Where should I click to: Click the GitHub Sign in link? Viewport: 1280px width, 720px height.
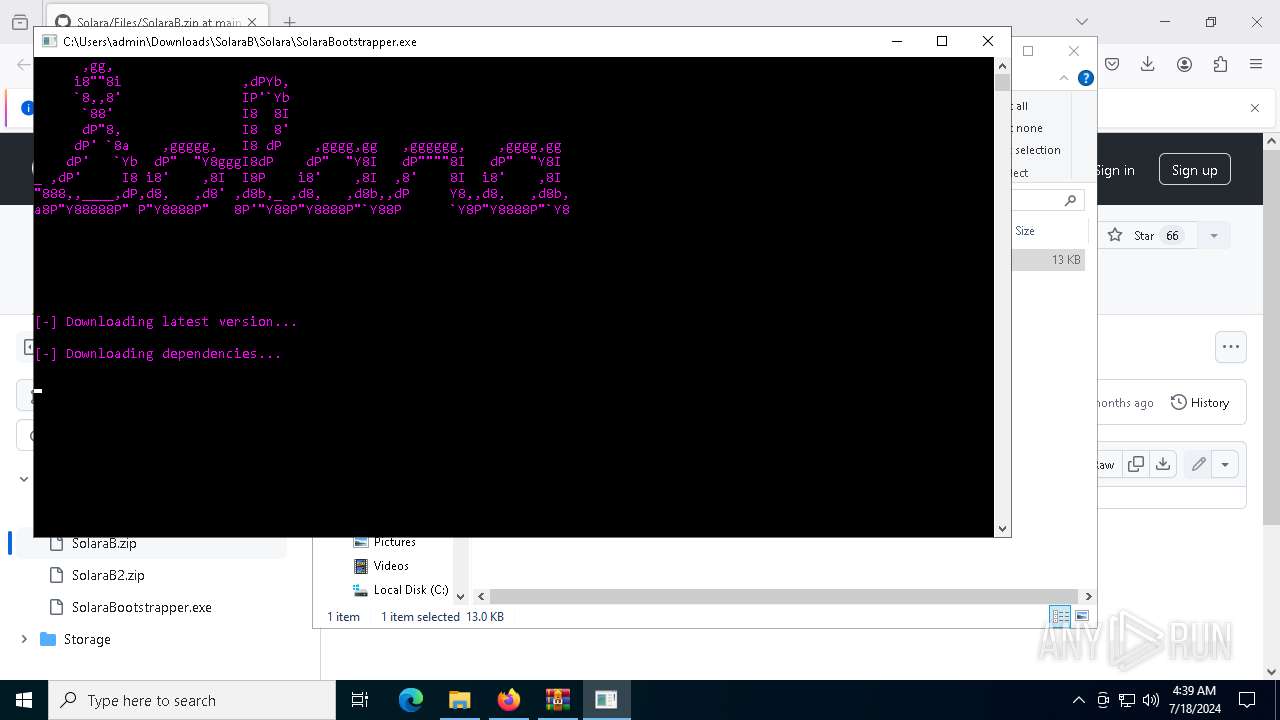pyautogui.click(x=1115, y=170)
